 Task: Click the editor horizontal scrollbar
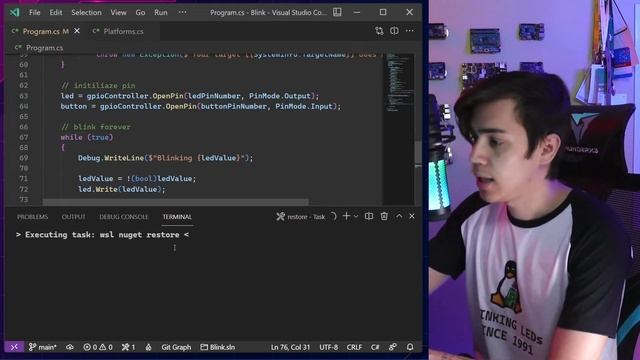pos(176,202)
